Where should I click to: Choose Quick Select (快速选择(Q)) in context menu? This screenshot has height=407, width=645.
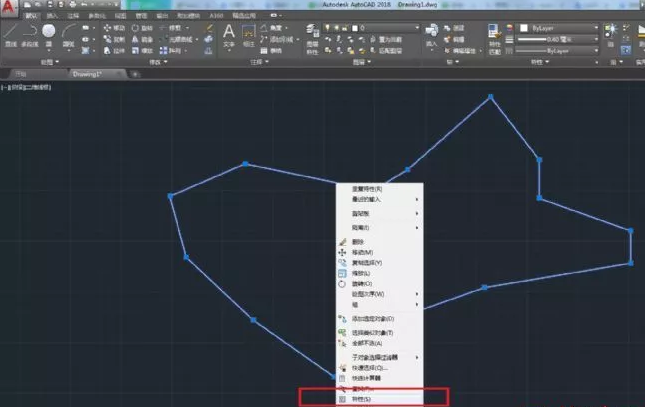click(380, 367)
